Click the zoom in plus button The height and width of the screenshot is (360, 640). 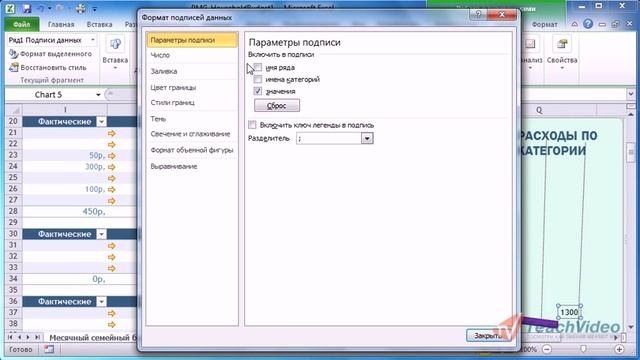click(619, 349)
